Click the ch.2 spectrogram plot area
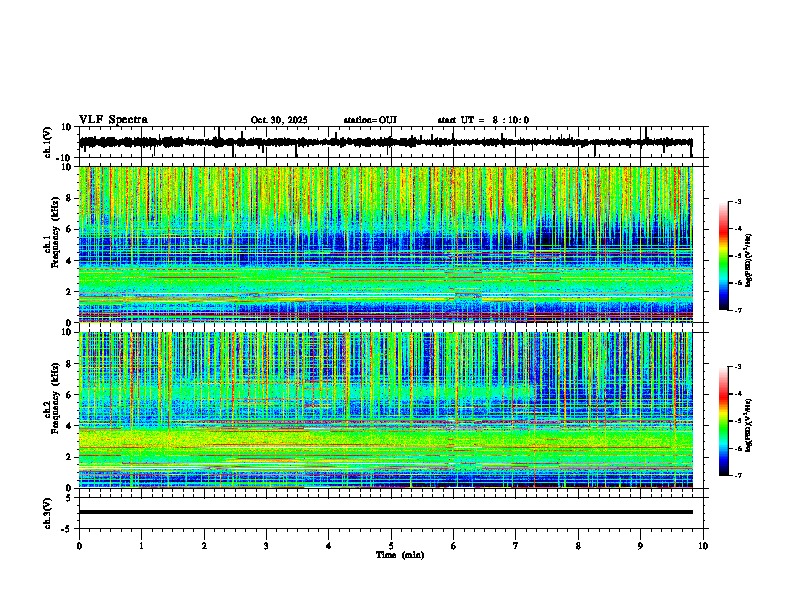 385,410
